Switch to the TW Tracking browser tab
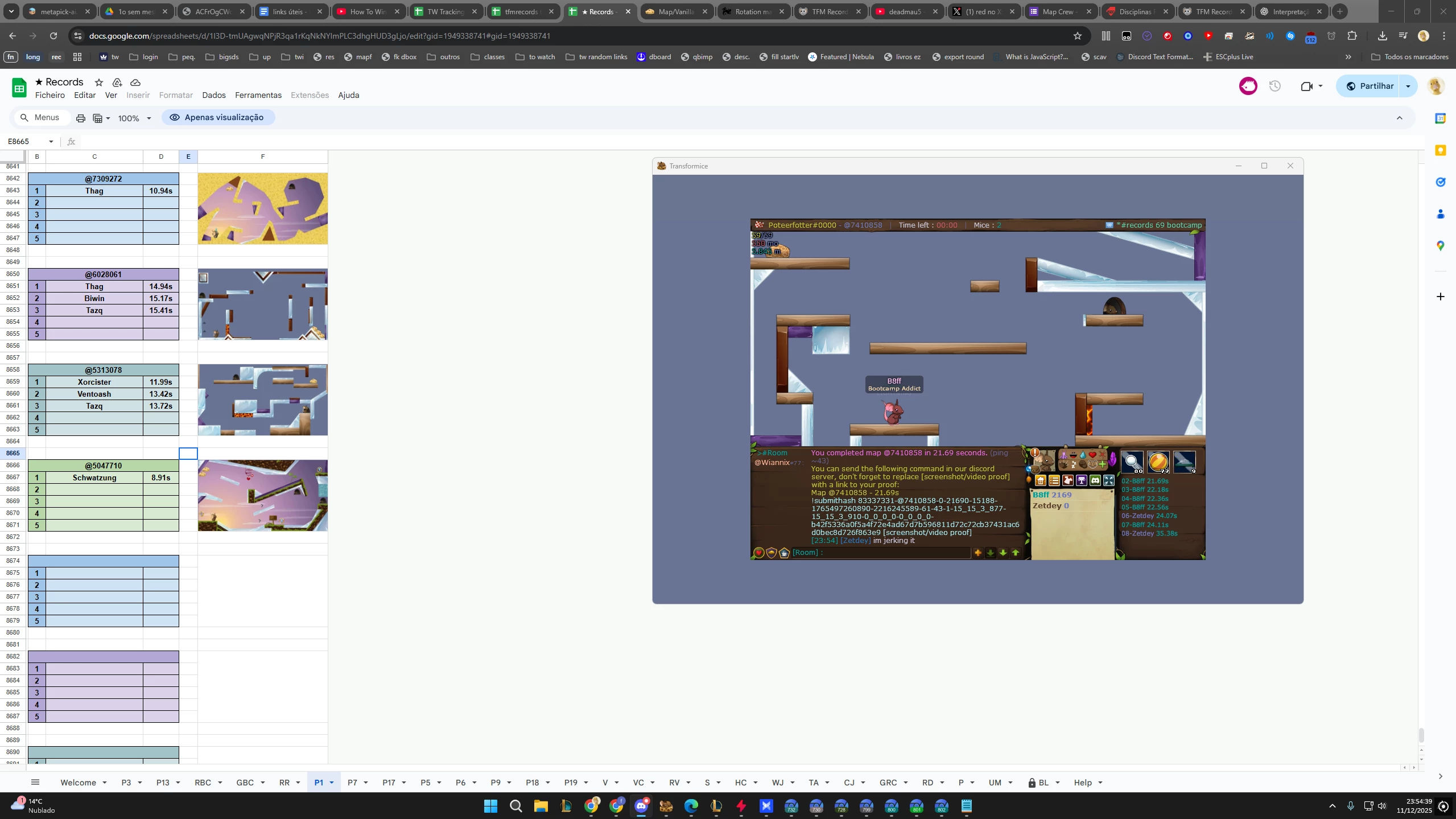The height and width of the screenshot is (819, 1456). (x=446, y=11)
